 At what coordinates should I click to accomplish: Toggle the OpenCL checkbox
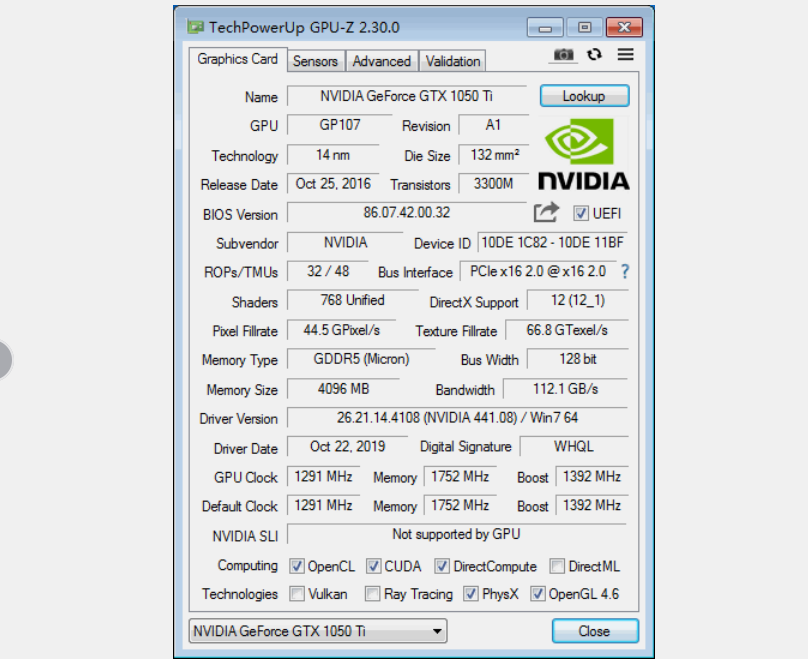(296, 566)
